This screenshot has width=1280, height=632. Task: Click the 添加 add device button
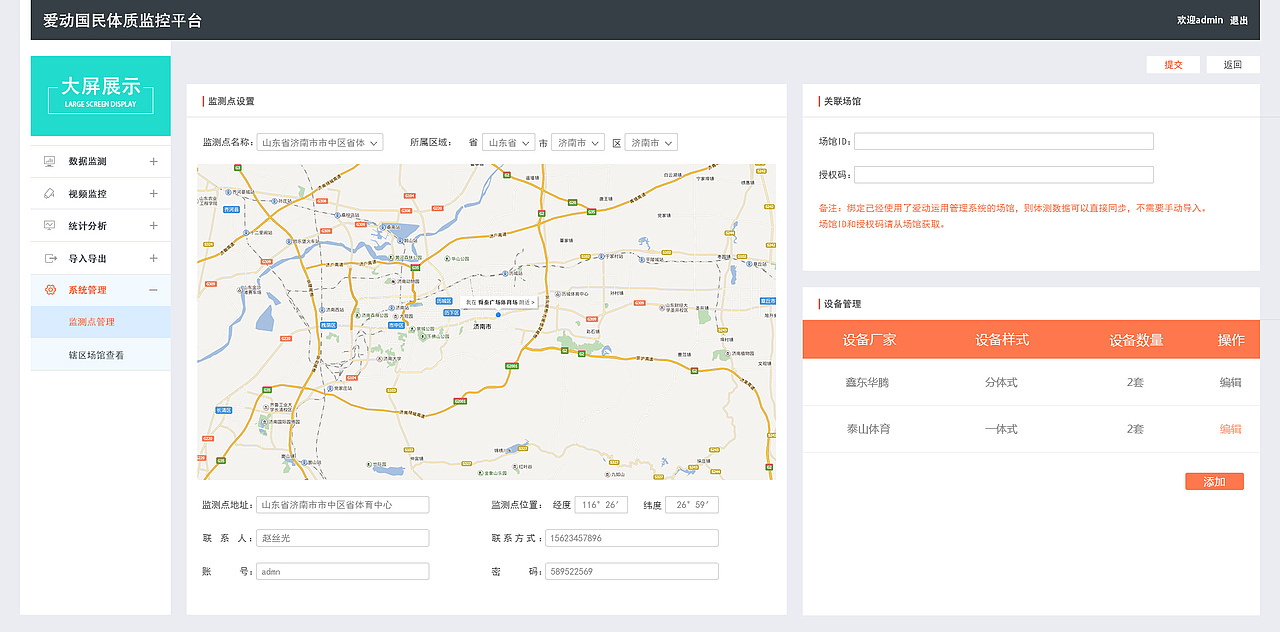tap(1214, 482)
